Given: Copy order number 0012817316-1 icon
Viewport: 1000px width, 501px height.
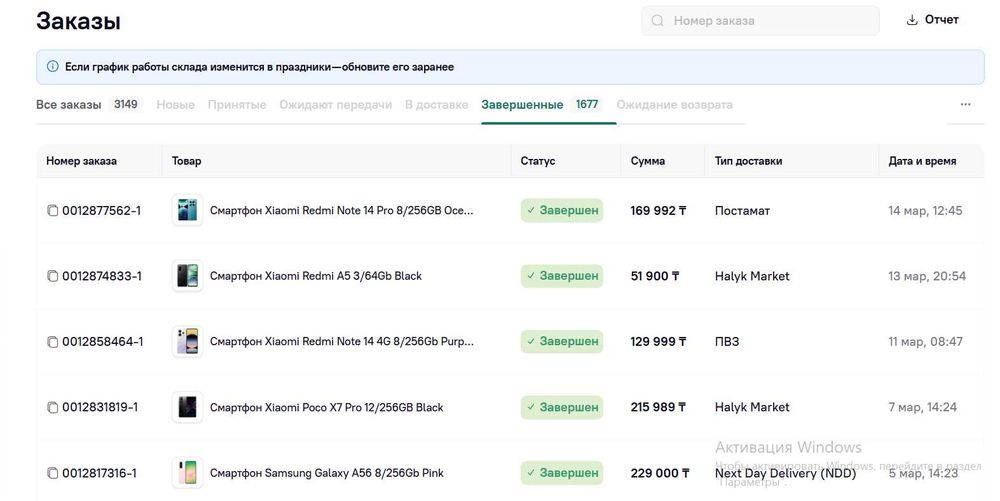Looking at the screenshot, I should (53, 473).
